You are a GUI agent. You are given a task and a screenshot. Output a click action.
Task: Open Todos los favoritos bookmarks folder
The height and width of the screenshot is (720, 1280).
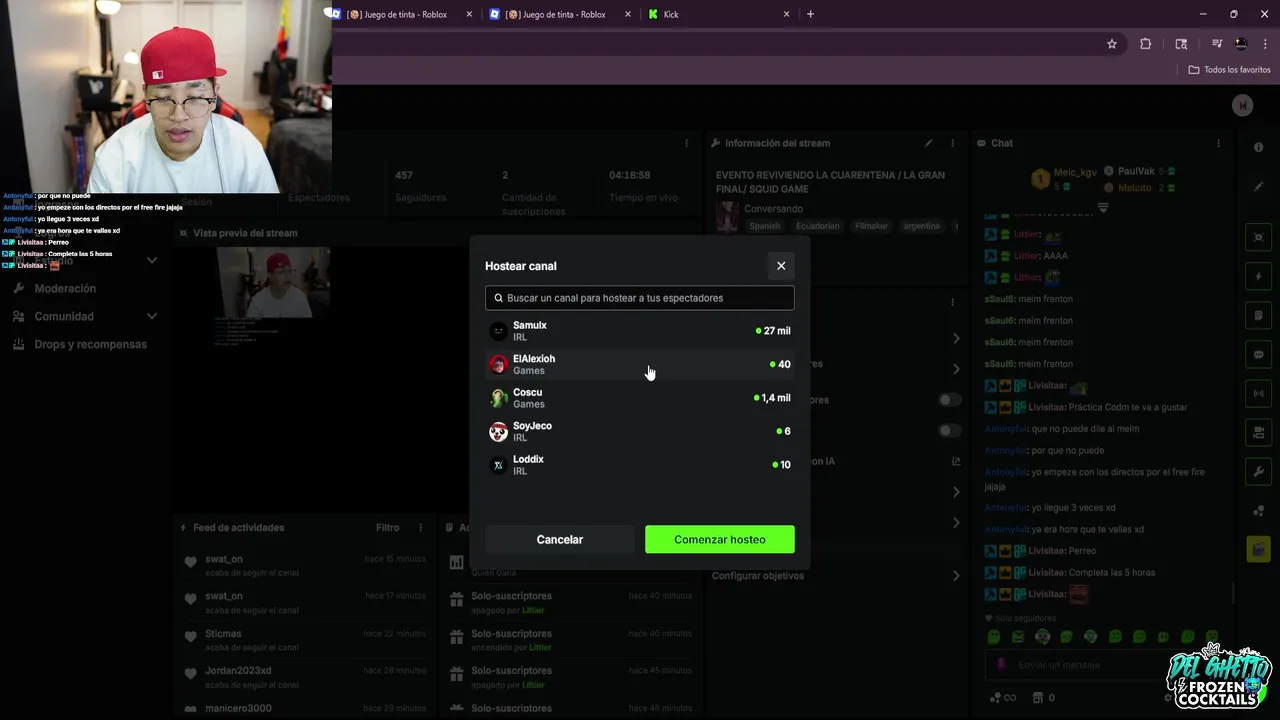(x=1229, y=70)
